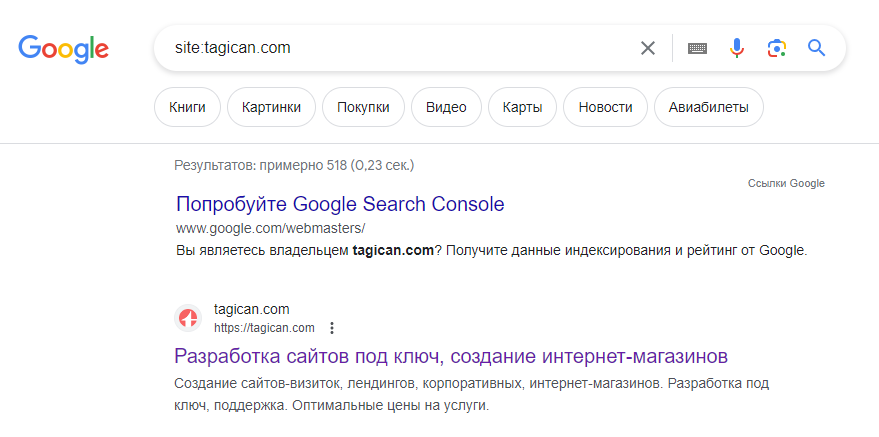
Task: Start voice search with microphone icon
Action: coord(737,48)
